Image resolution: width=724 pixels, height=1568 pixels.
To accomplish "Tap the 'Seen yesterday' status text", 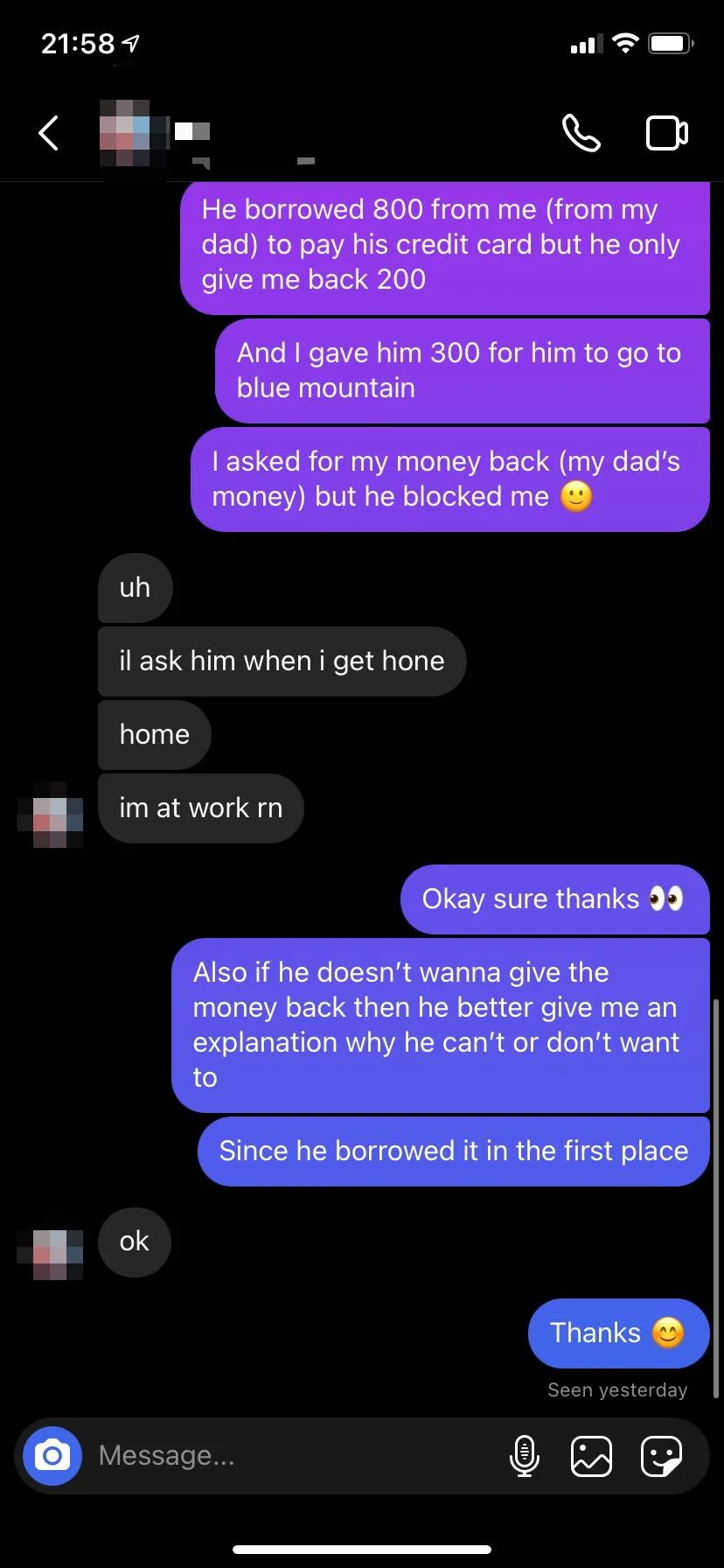I will coord(617,1389).
